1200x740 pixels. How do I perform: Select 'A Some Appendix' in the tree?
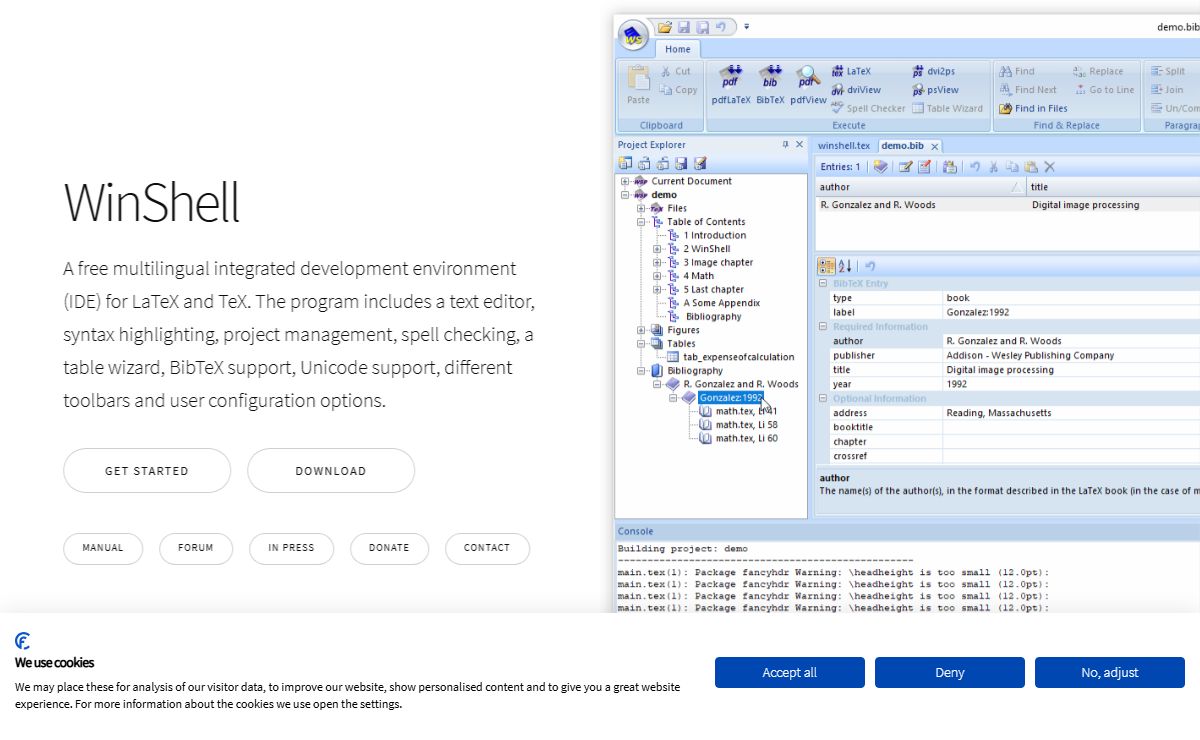pyautogui.click(x=722, y=303)
